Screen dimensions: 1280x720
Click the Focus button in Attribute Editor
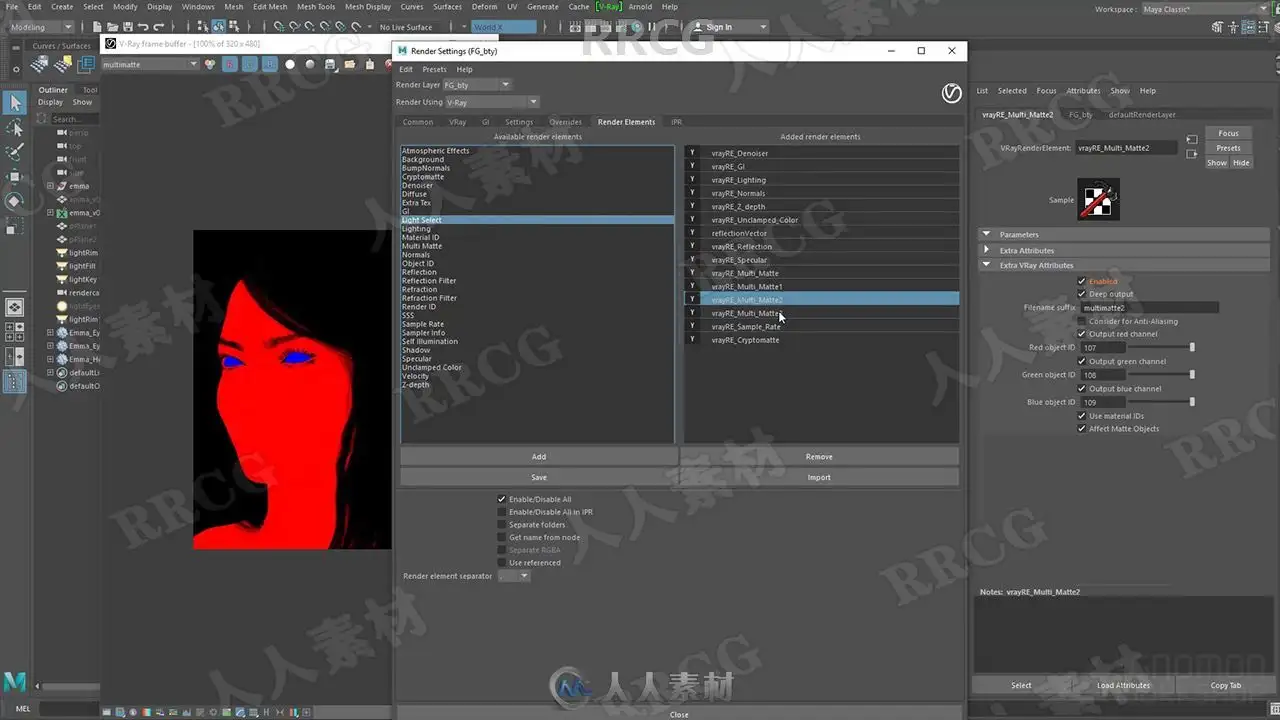pos(1228,133)
